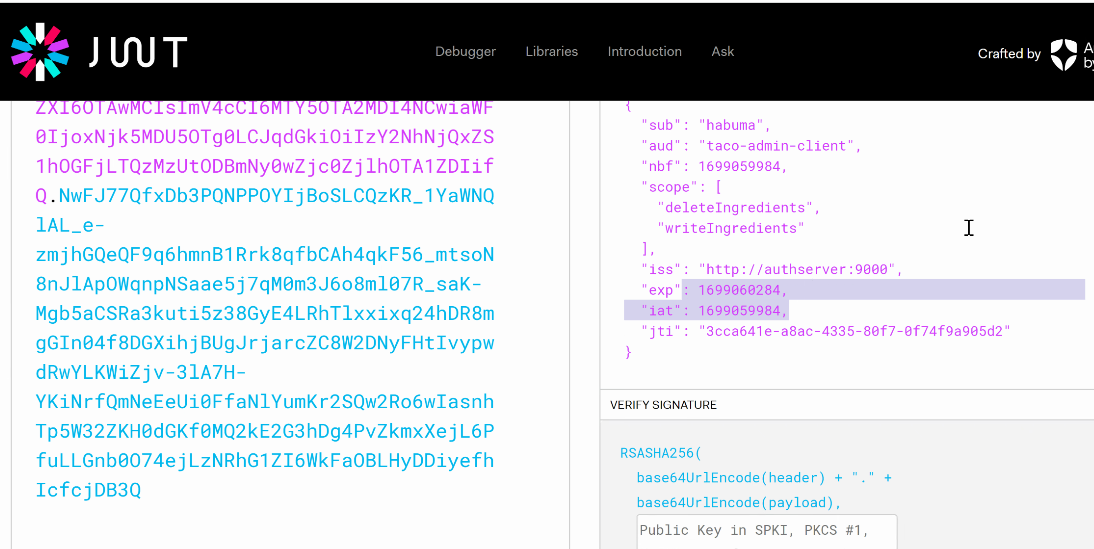The width and height of the screenshot is (1094, 549).
Task: Open the Libraries menu item
Action: coord(552,52)
